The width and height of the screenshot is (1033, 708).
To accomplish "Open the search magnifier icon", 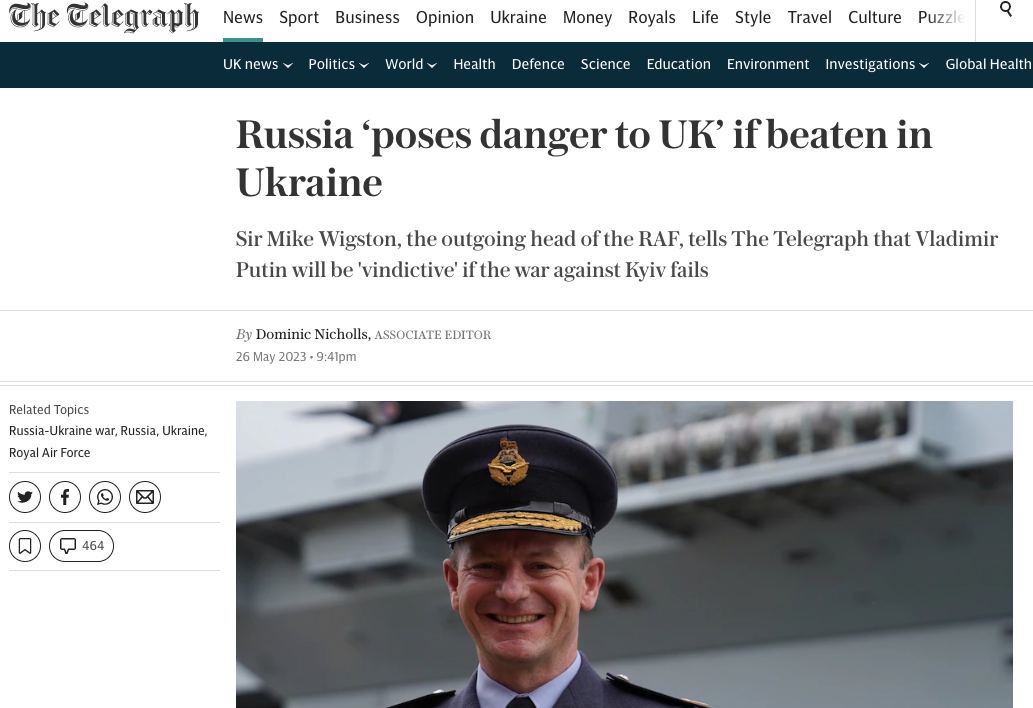I will pyautogui.click(x=1005, y=9).
